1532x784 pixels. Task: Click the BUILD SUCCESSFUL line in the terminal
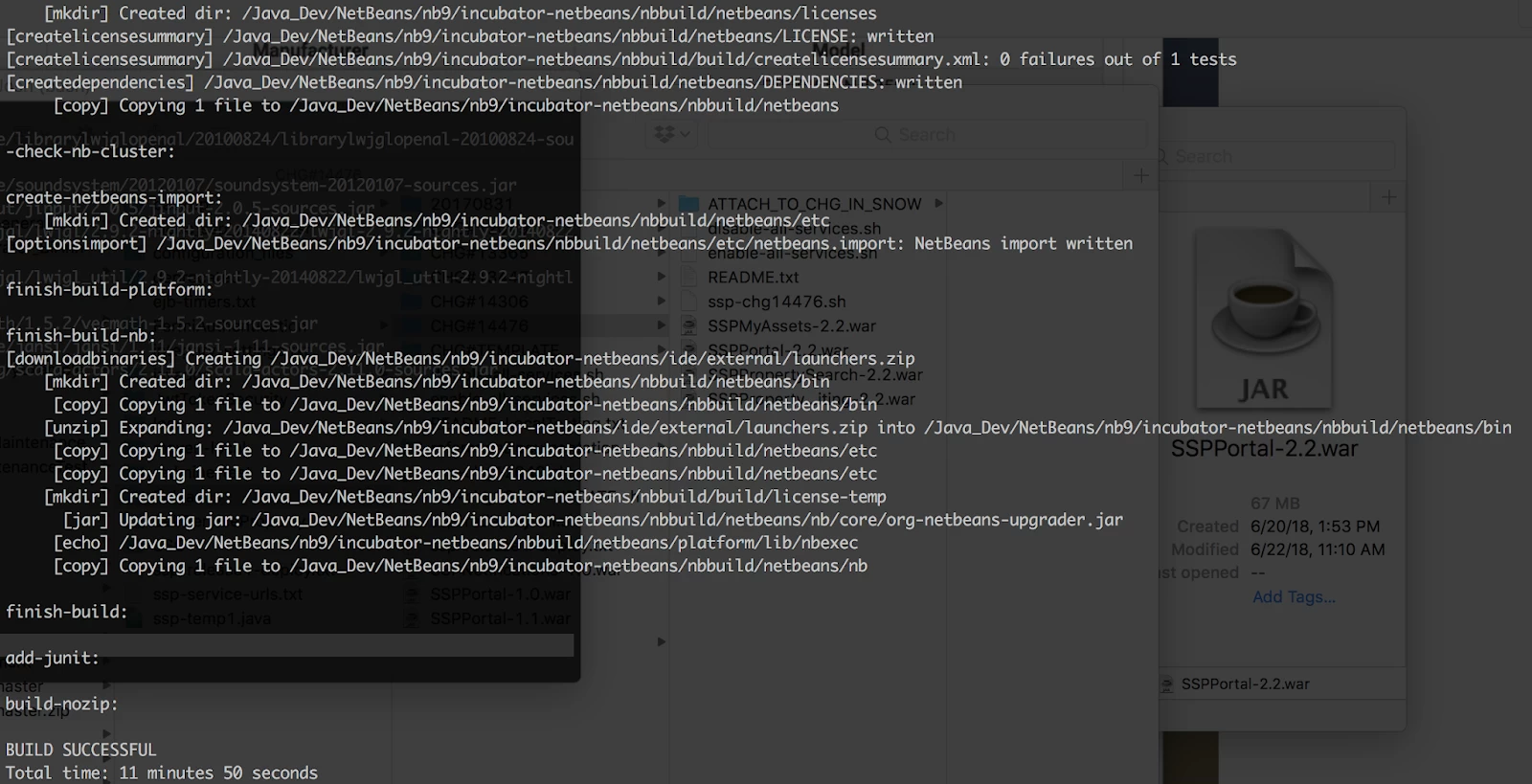pos(80,750)
